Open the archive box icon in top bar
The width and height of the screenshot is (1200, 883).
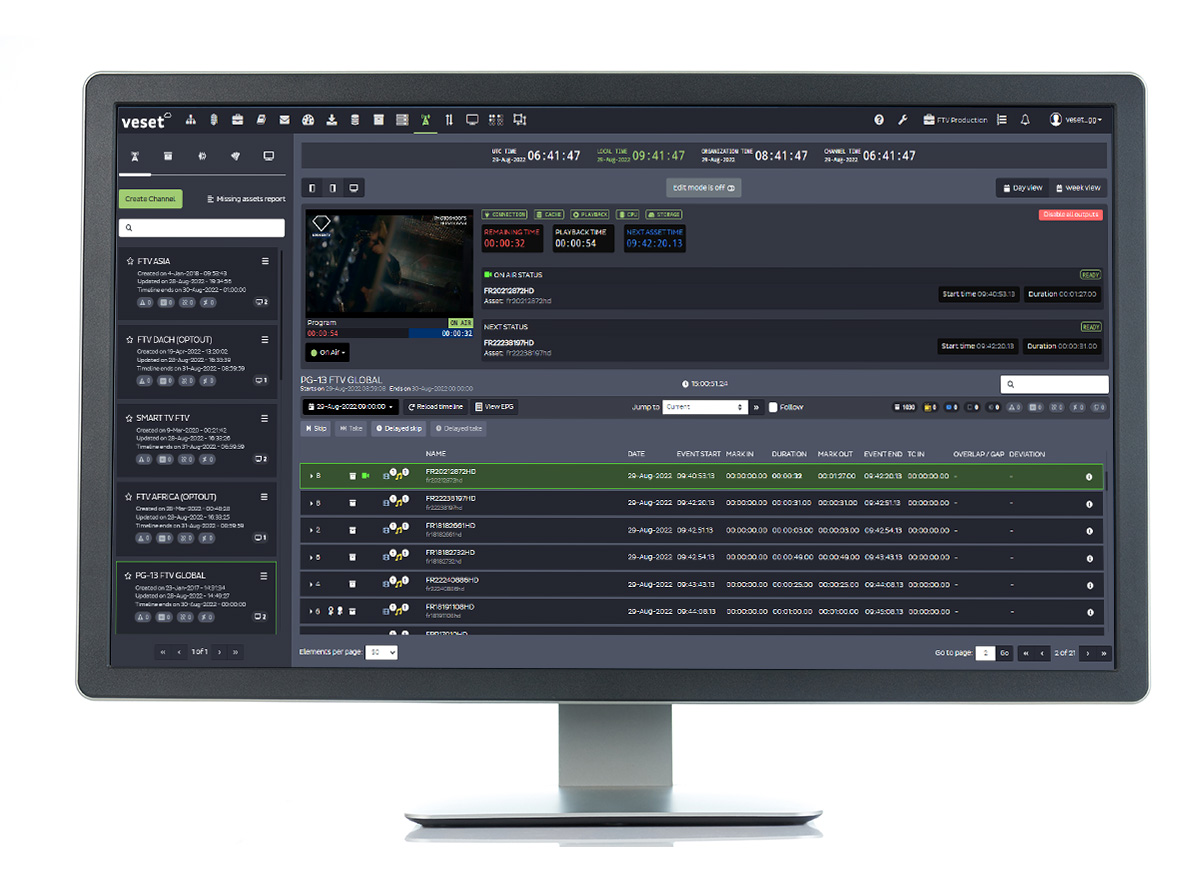[x=379, y=120]
